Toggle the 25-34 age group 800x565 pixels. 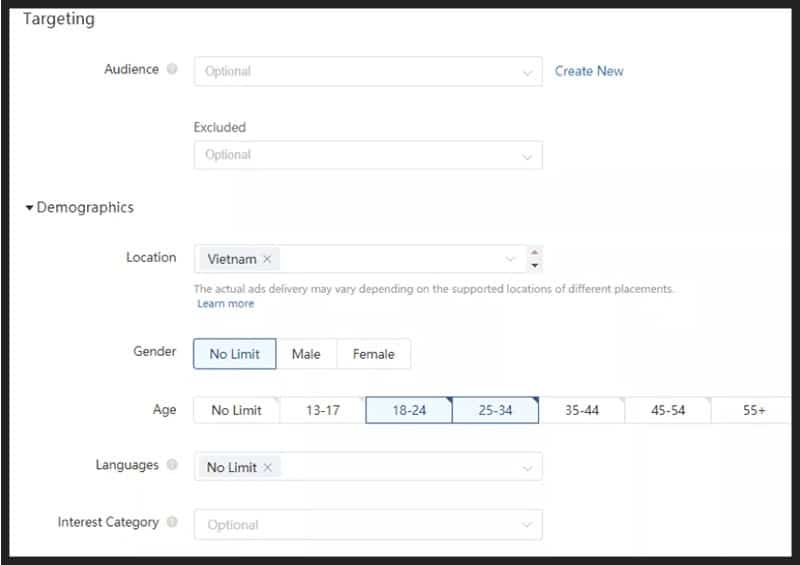(x=495, y=410)
